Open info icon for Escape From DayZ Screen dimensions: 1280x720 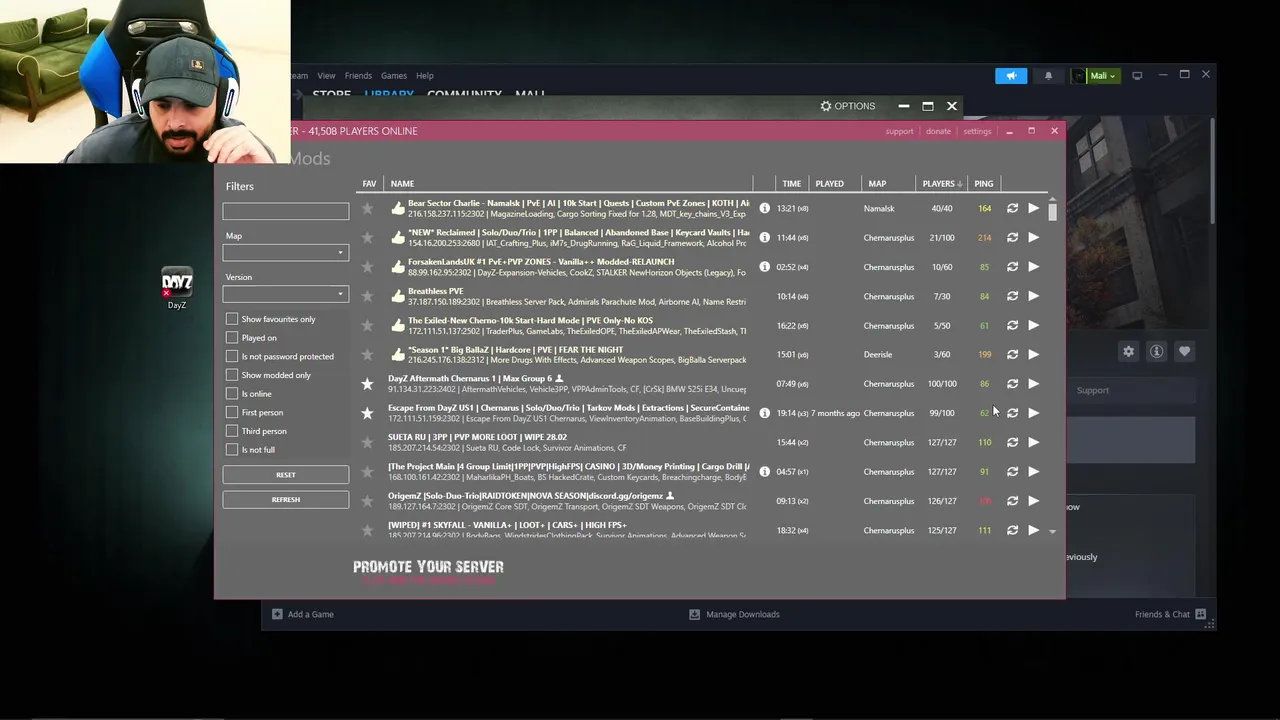(765, 413)
